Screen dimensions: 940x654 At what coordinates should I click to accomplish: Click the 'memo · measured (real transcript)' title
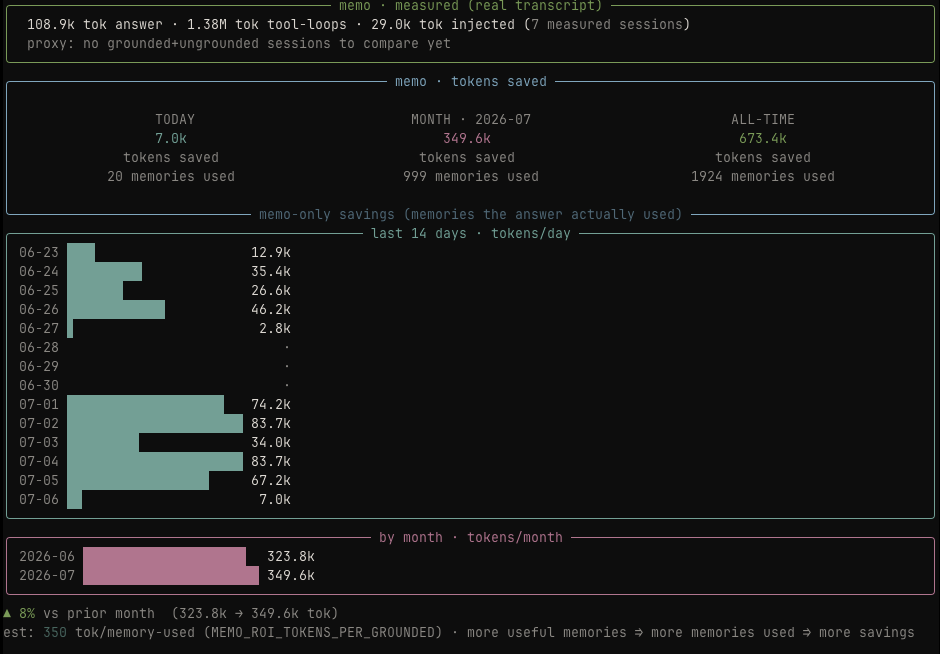click(471, 6)
